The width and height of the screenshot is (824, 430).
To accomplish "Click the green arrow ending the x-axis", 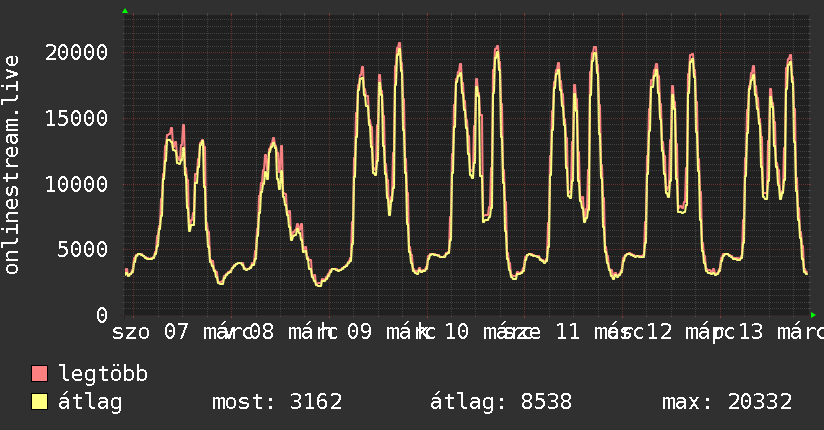I will click(x=813, y=315).
